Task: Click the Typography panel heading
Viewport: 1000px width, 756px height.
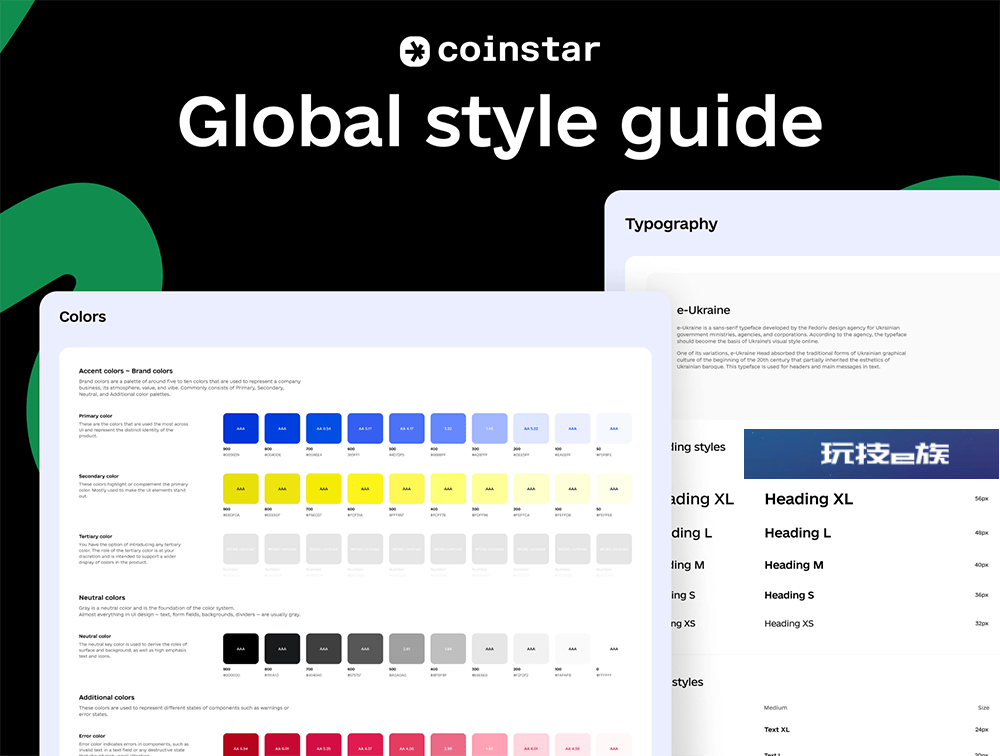Action: pos(671,224)
